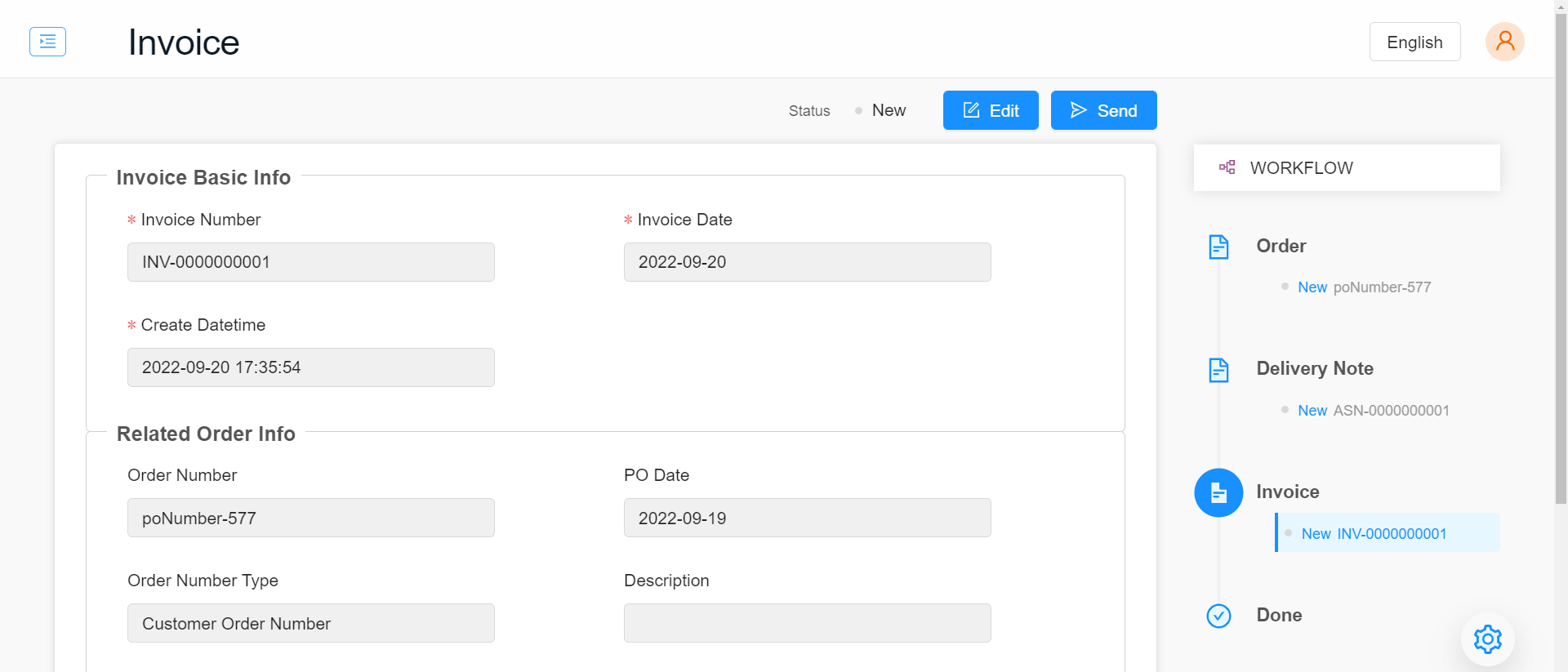
Task: Click the 'Done' workflow step title
Action: point(1279,615)
